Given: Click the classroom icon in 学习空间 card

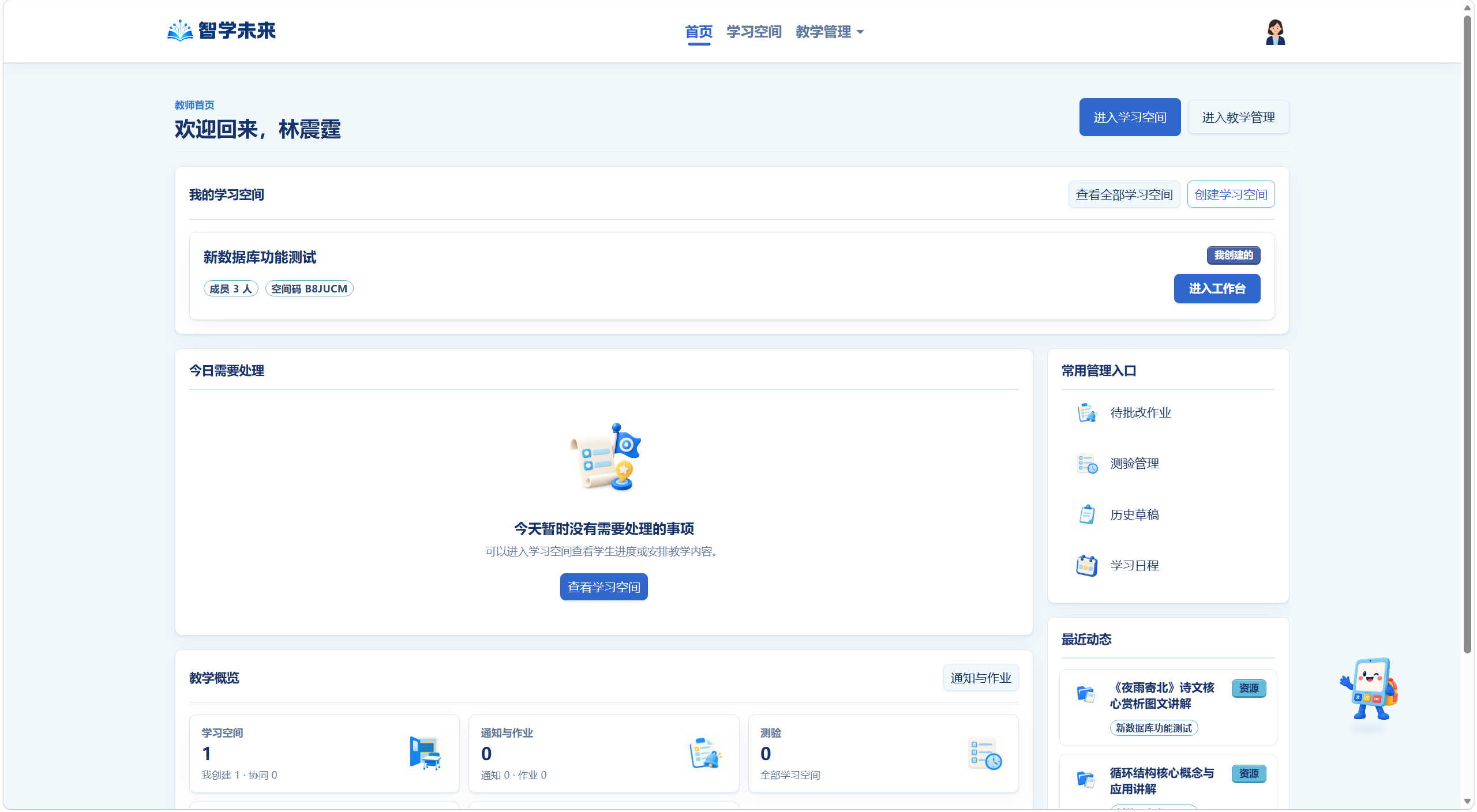Looking at the screenshot, I should coord(425,753).
